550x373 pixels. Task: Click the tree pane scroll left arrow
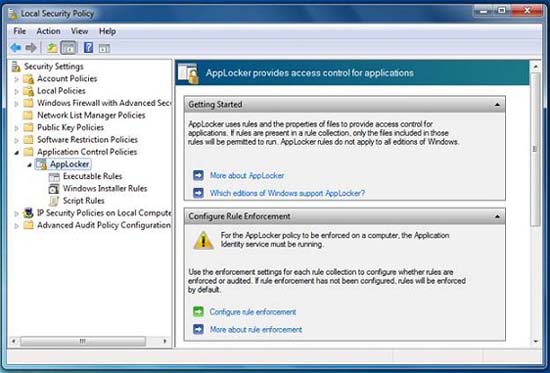click(14, 341)
